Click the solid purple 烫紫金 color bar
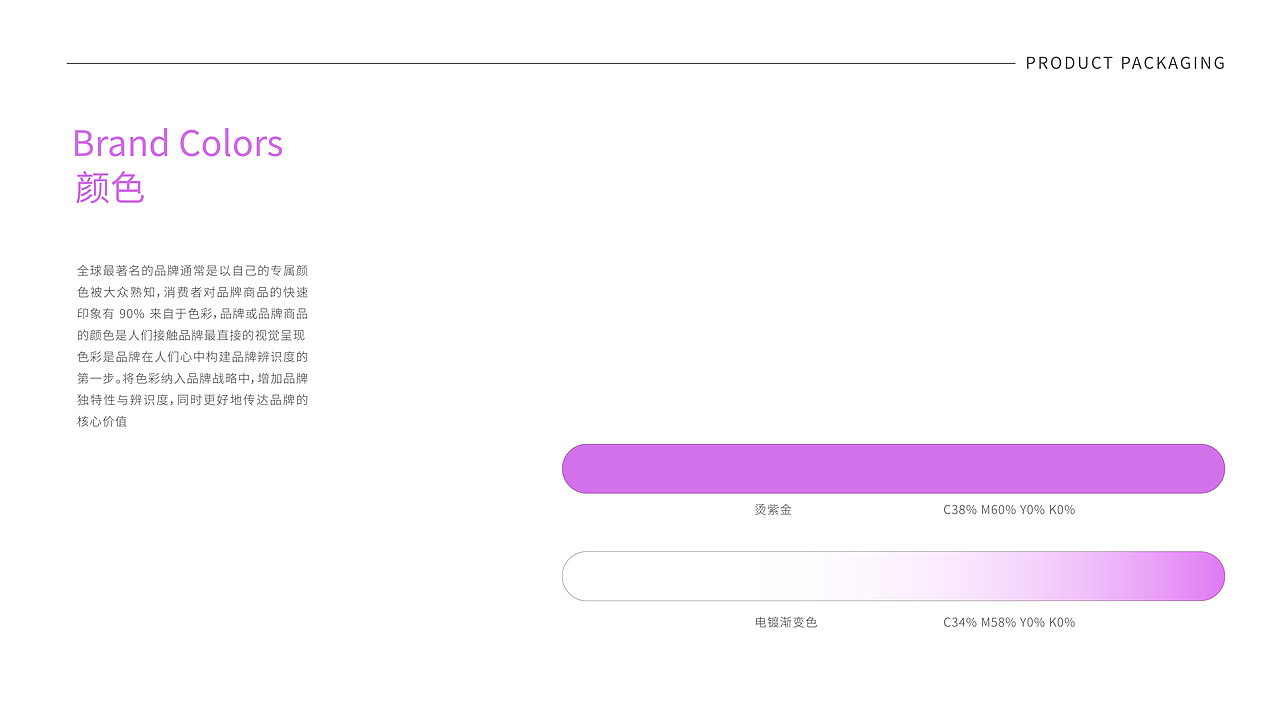 tap(893, 469)
